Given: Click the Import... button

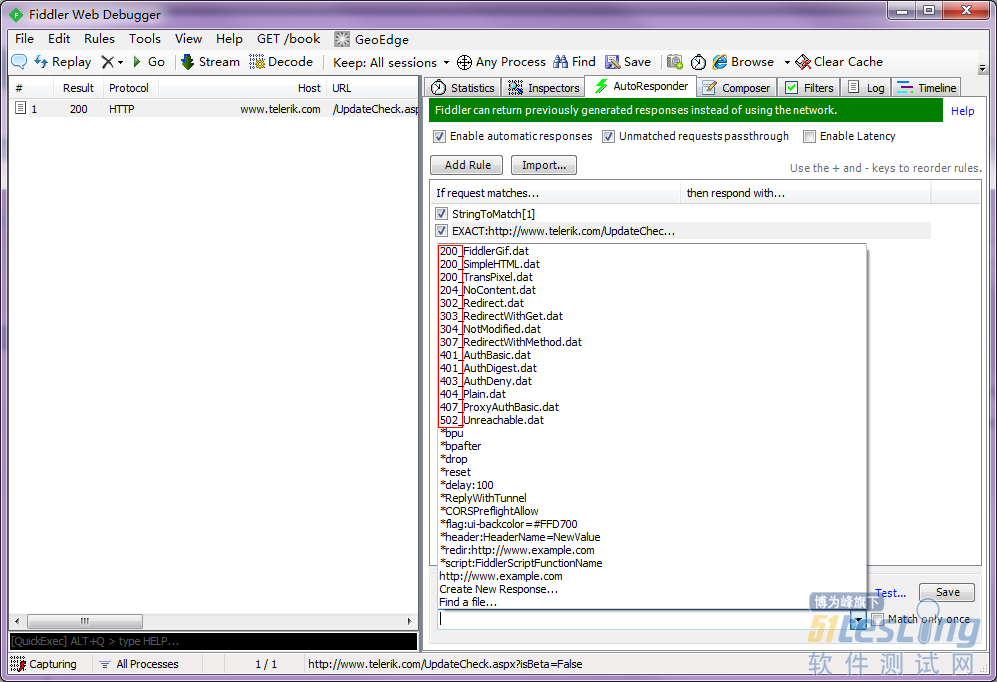Looking at the screenshot, I should coord(544,165).
